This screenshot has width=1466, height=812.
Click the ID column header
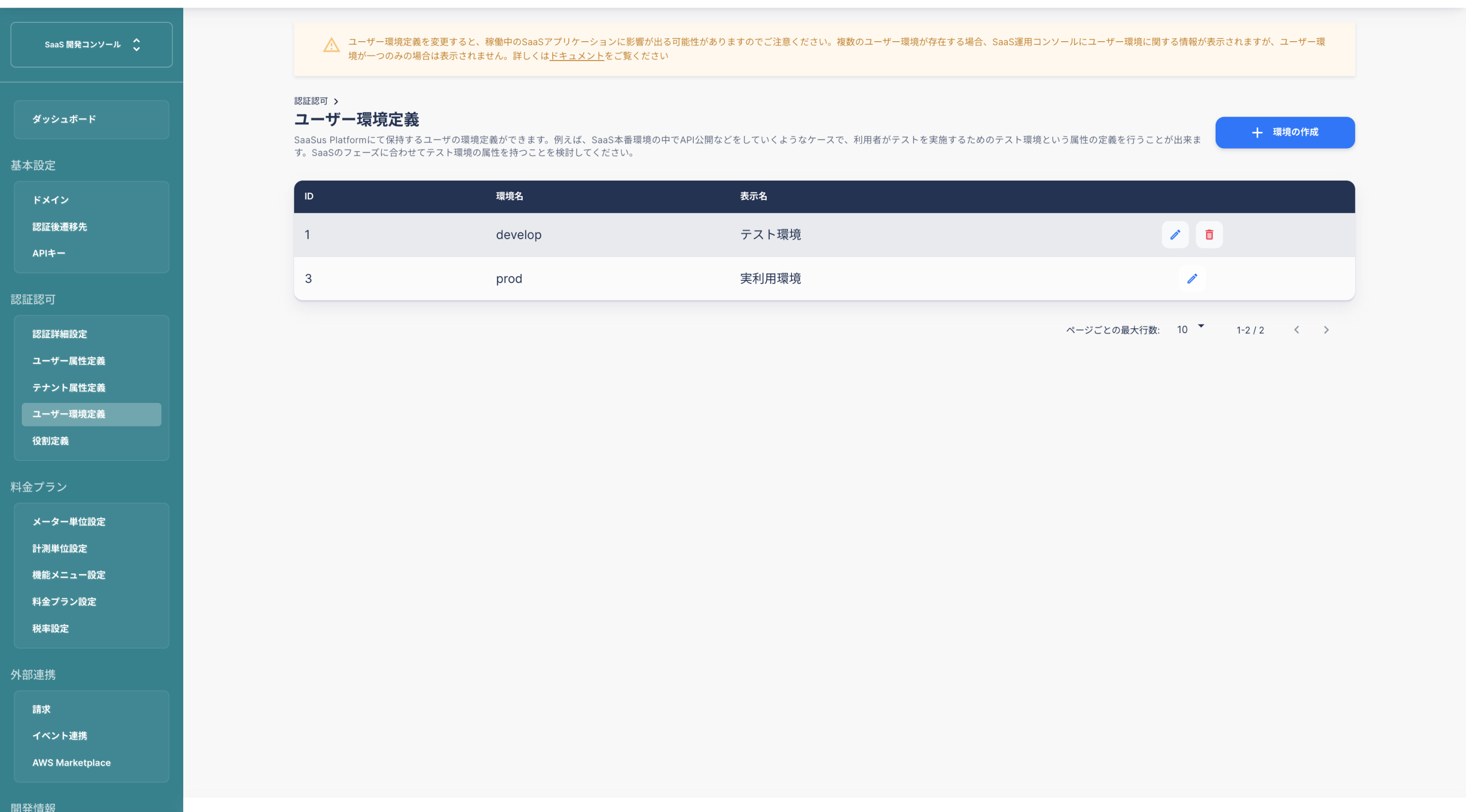coord(309,197)
